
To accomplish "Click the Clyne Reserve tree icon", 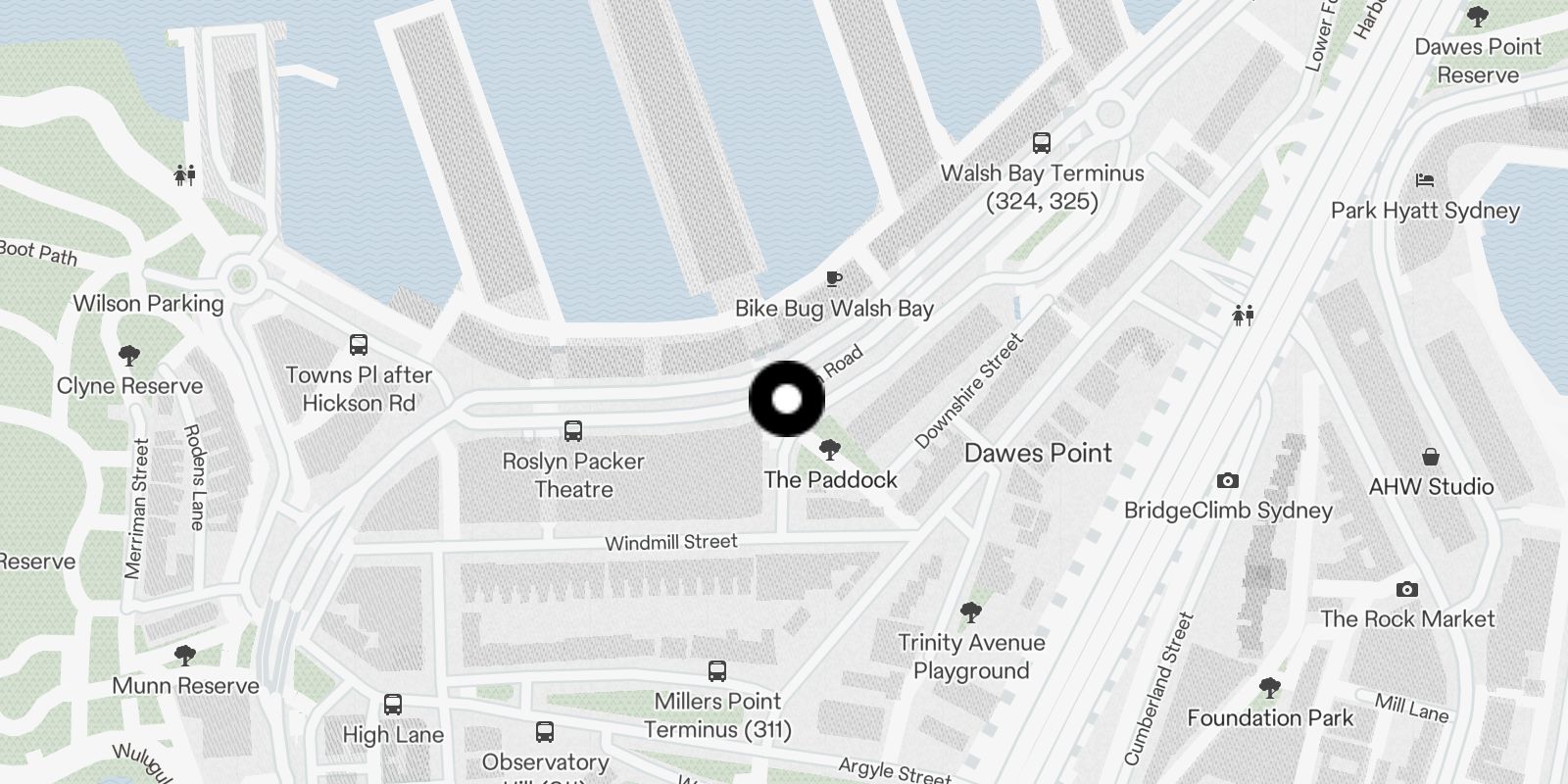I will click(128, 356).
